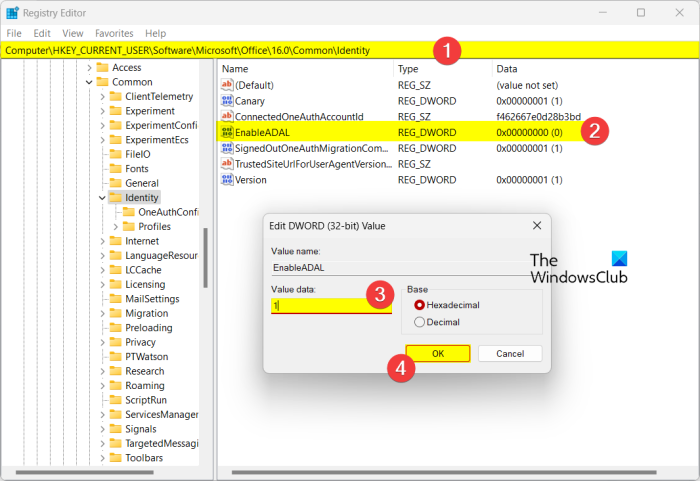Click the ClientTelemetry folder icon

click(x=116, y=96)
